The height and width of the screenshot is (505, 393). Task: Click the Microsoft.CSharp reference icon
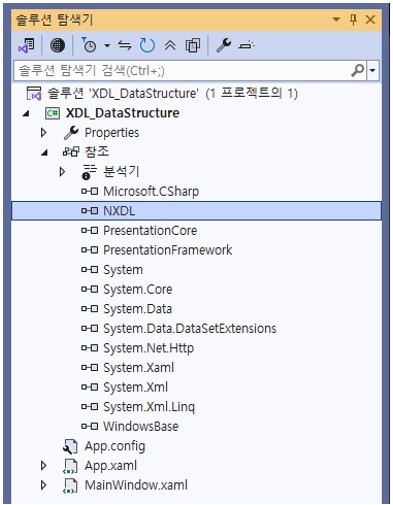click(x=90, y=191)
